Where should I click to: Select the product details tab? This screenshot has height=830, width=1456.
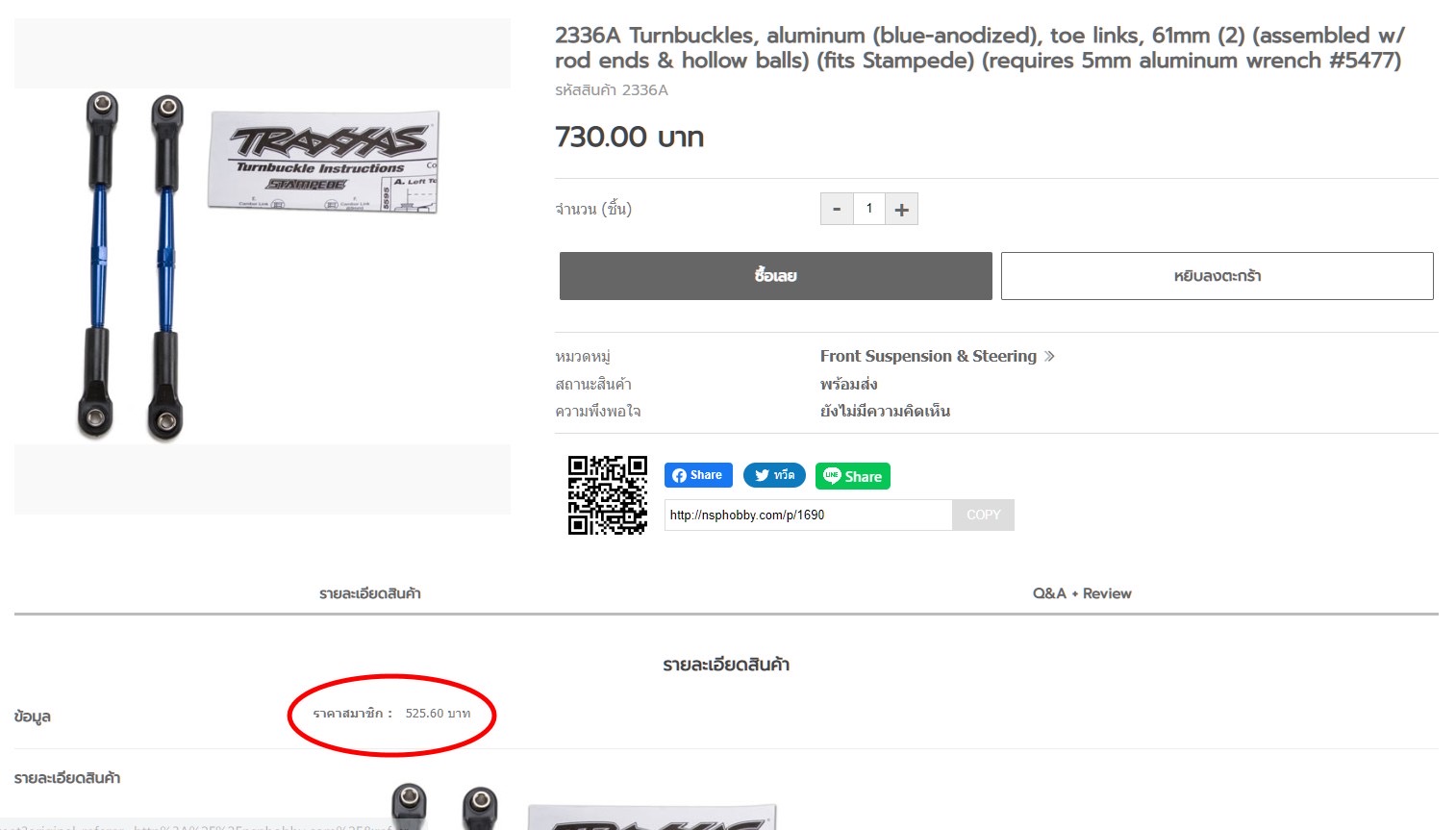(370, 593)
